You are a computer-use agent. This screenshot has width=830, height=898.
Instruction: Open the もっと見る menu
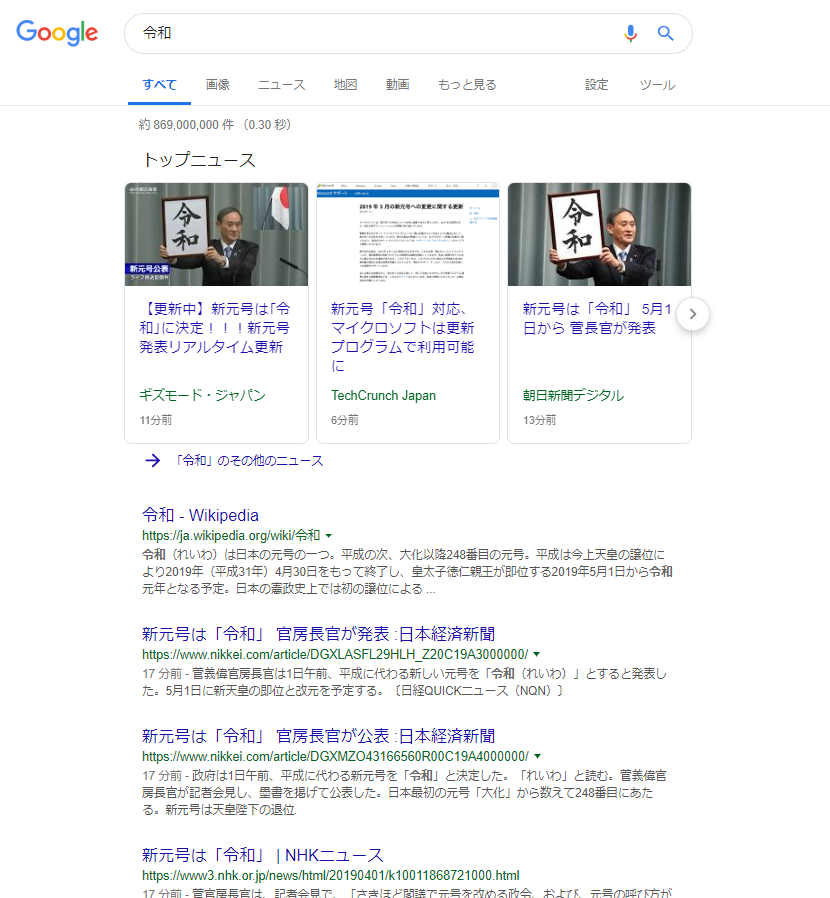(467, 85)
